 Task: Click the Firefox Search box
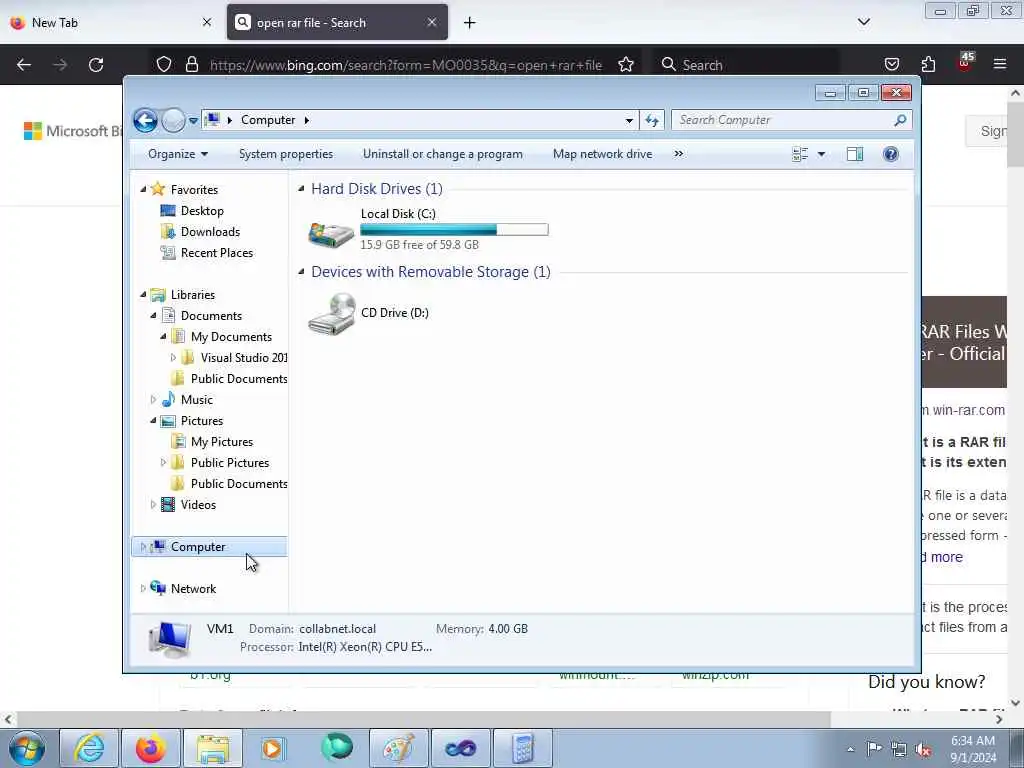click(746, 65)
